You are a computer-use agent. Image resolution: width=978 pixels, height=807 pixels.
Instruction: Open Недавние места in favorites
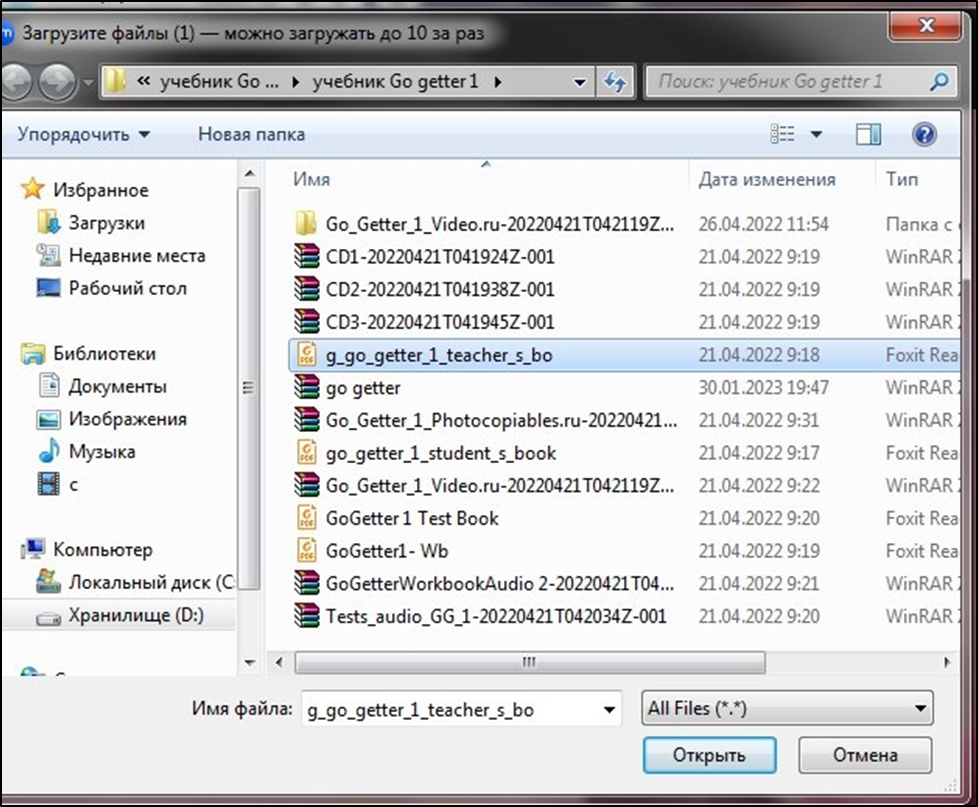pyautogui.click(x=121, y=255)
